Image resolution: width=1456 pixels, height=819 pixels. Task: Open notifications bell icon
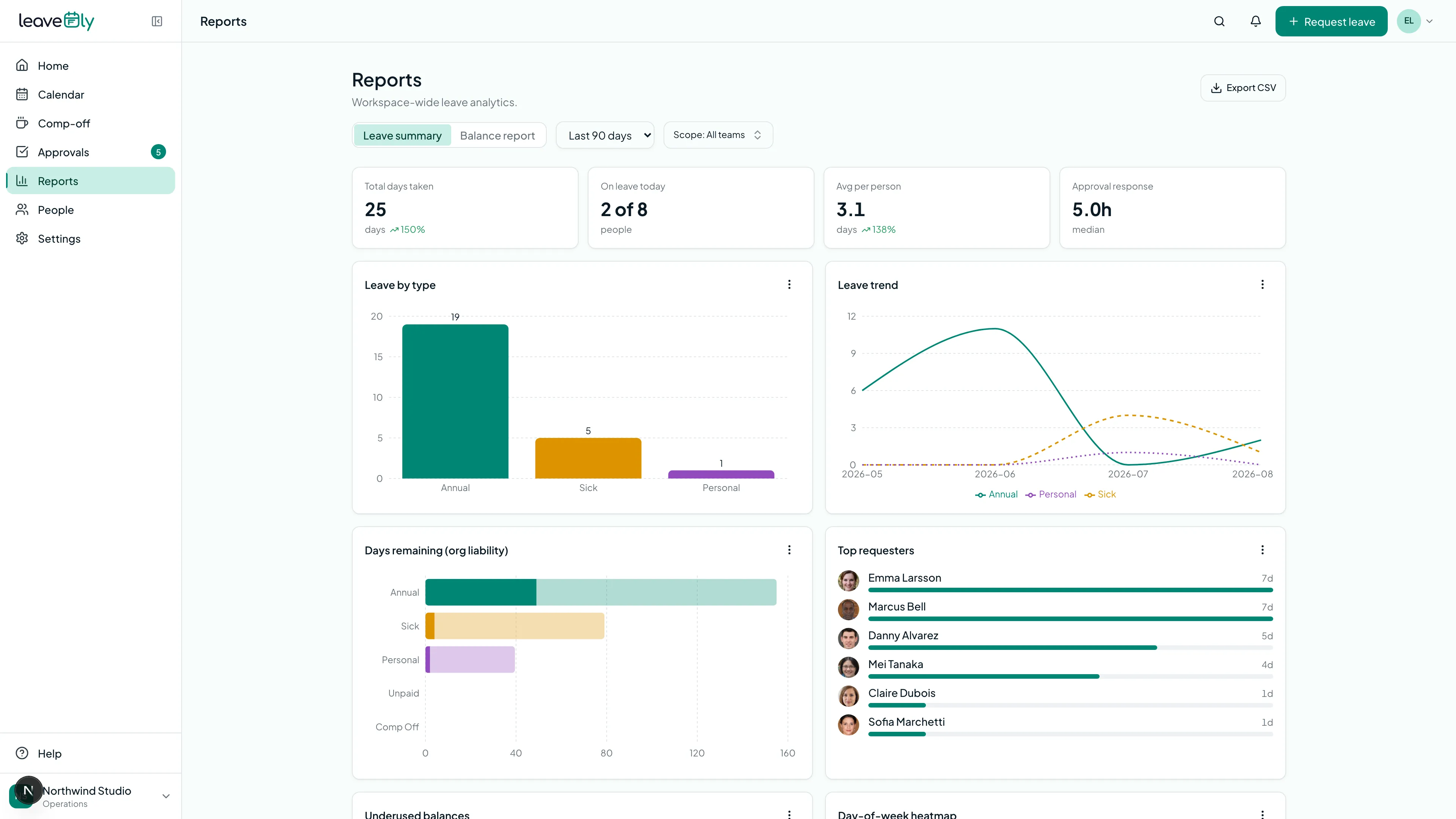[1255, 22]
